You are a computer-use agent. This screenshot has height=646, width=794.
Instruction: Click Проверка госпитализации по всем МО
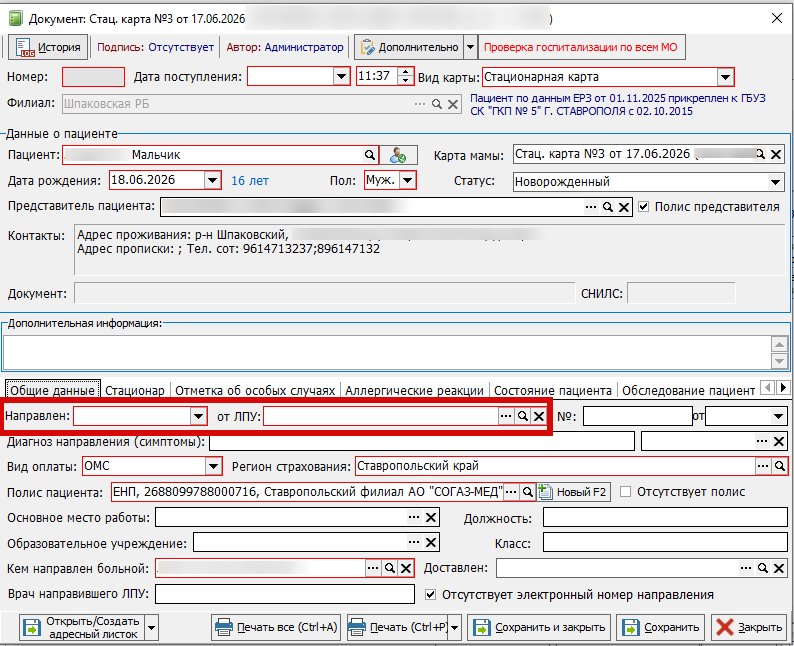pos(581,48)
